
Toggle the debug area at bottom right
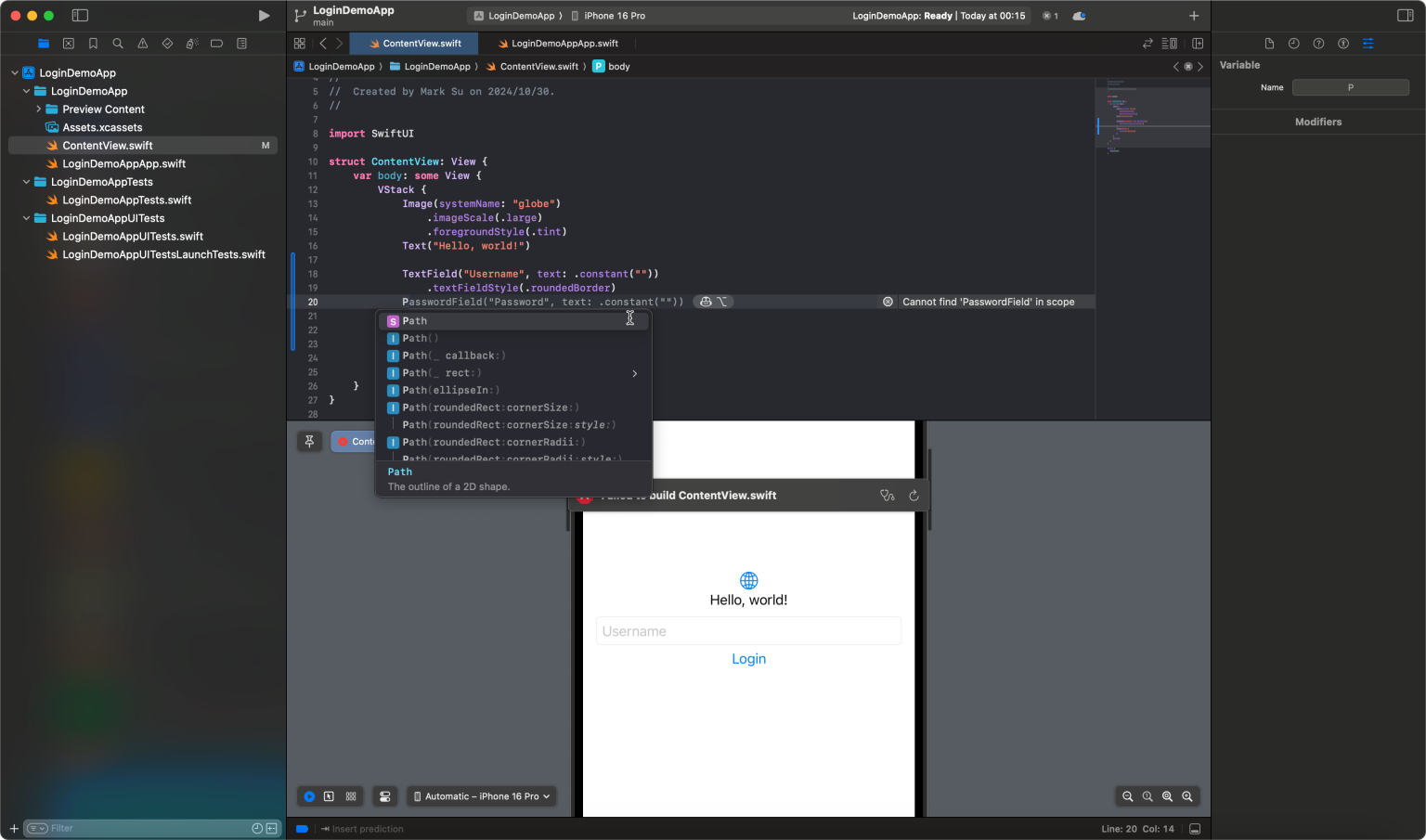[1195, 829]
